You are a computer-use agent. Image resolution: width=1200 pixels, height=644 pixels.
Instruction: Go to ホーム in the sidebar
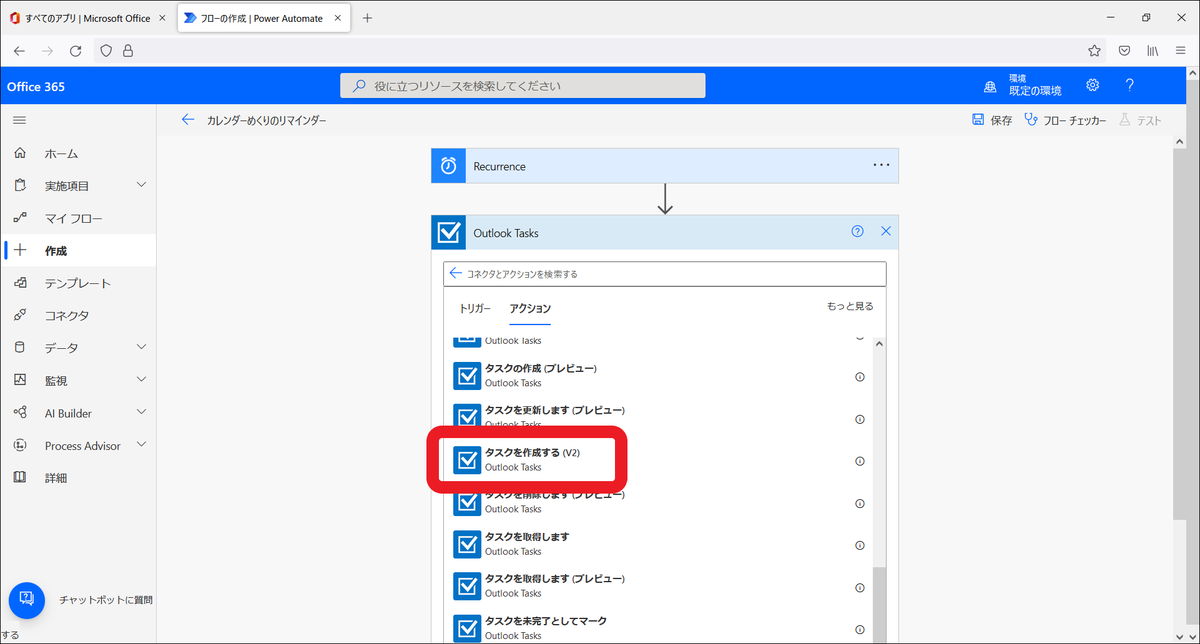click(61, 154)
